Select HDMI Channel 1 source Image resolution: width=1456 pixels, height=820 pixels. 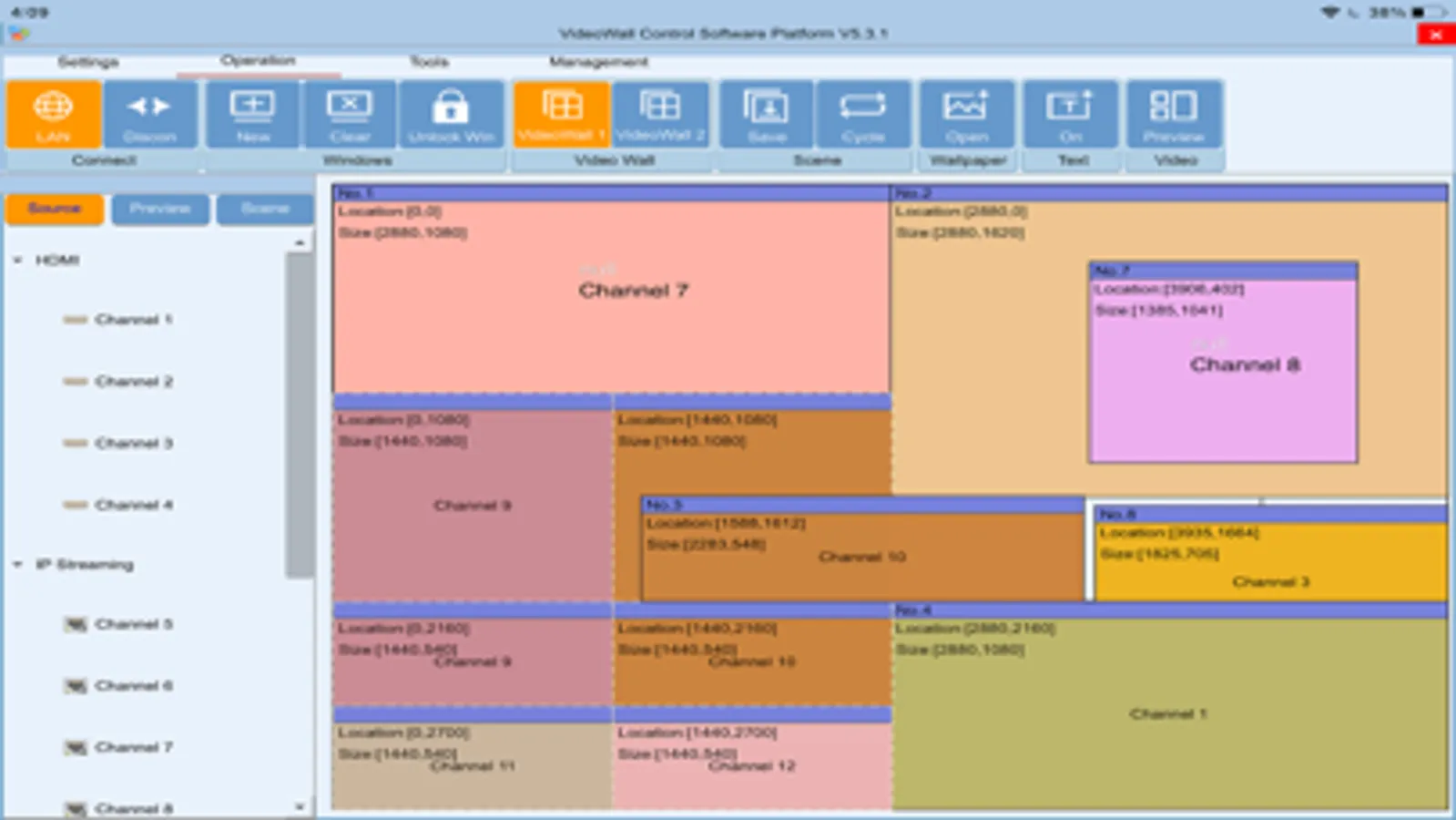(134, 320)
